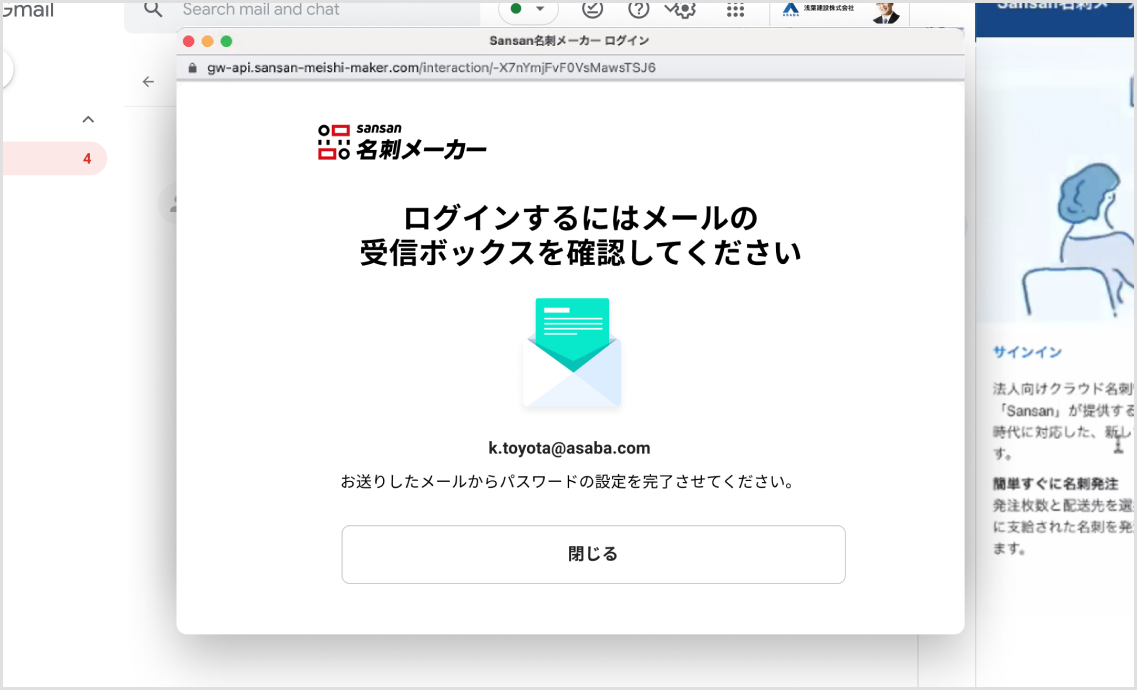Click the Gmail account profile photo

(x=885, y=11)
